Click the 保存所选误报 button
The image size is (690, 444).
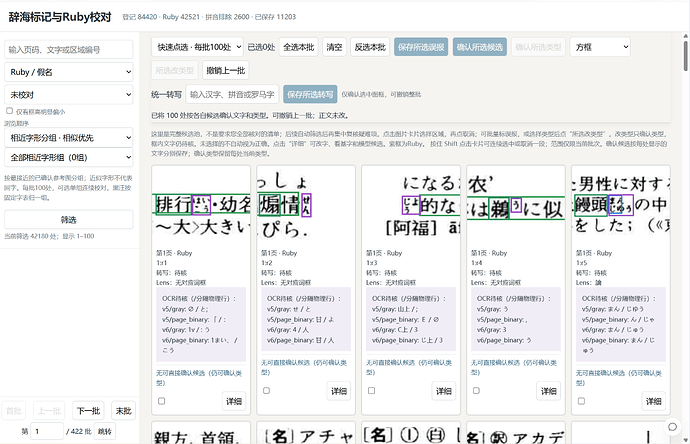click(x=421, y=47)
